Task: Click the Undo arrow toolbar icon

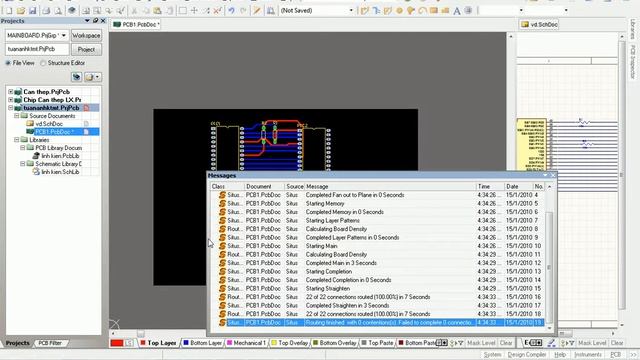Action: pyautogui.click(x=231, y=10)
